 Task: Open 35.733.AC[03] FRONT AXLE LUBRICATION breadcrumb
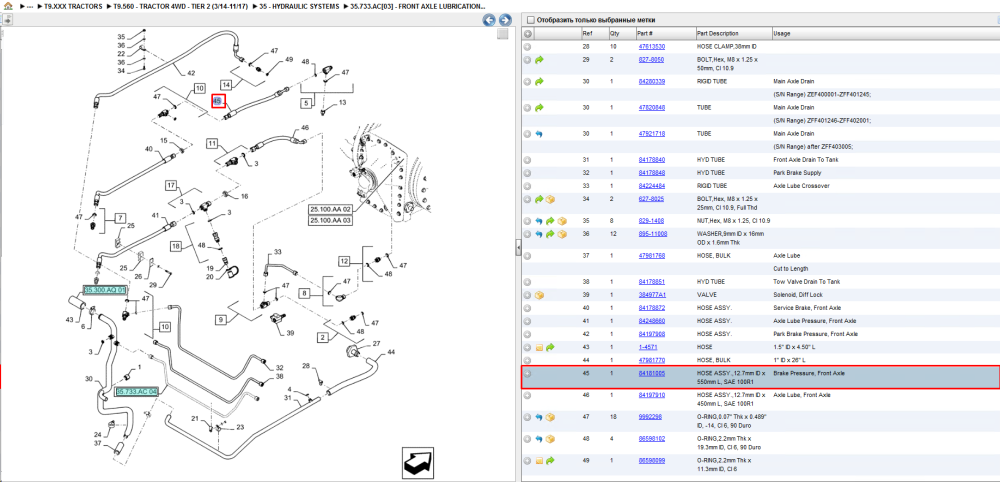417,6
